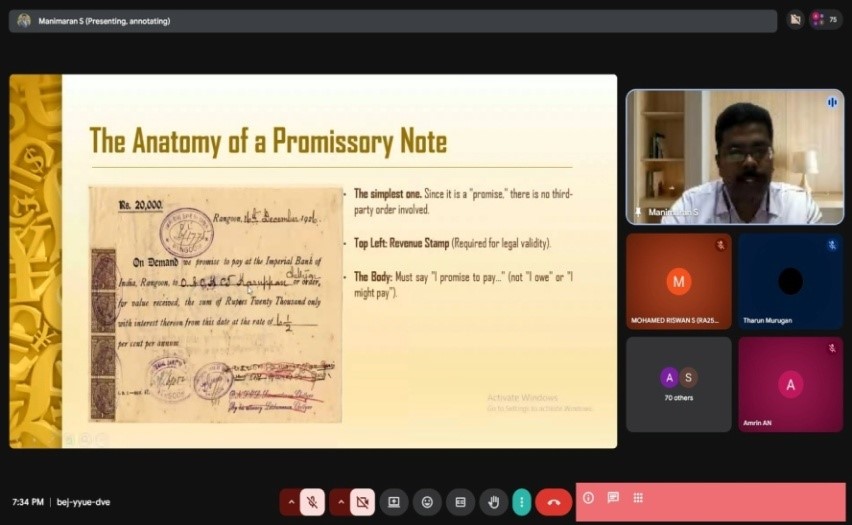852x525 pixels.
Task: Click the bej-yyue-dve meeting code
Action: [x=84, y=502]
